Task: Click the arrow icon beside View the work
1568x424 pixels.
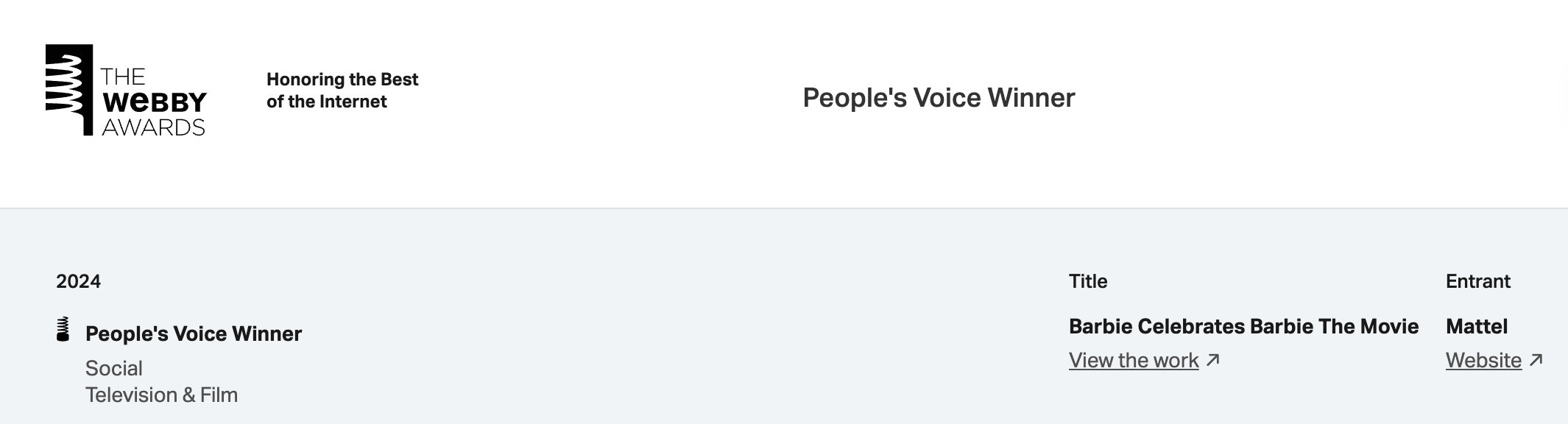Action: 1213,360
